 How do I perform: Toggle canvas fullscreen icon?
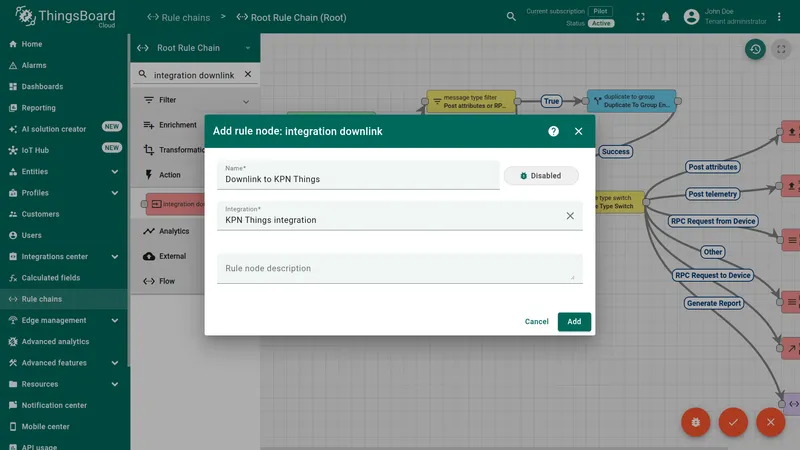coord(781,49)
